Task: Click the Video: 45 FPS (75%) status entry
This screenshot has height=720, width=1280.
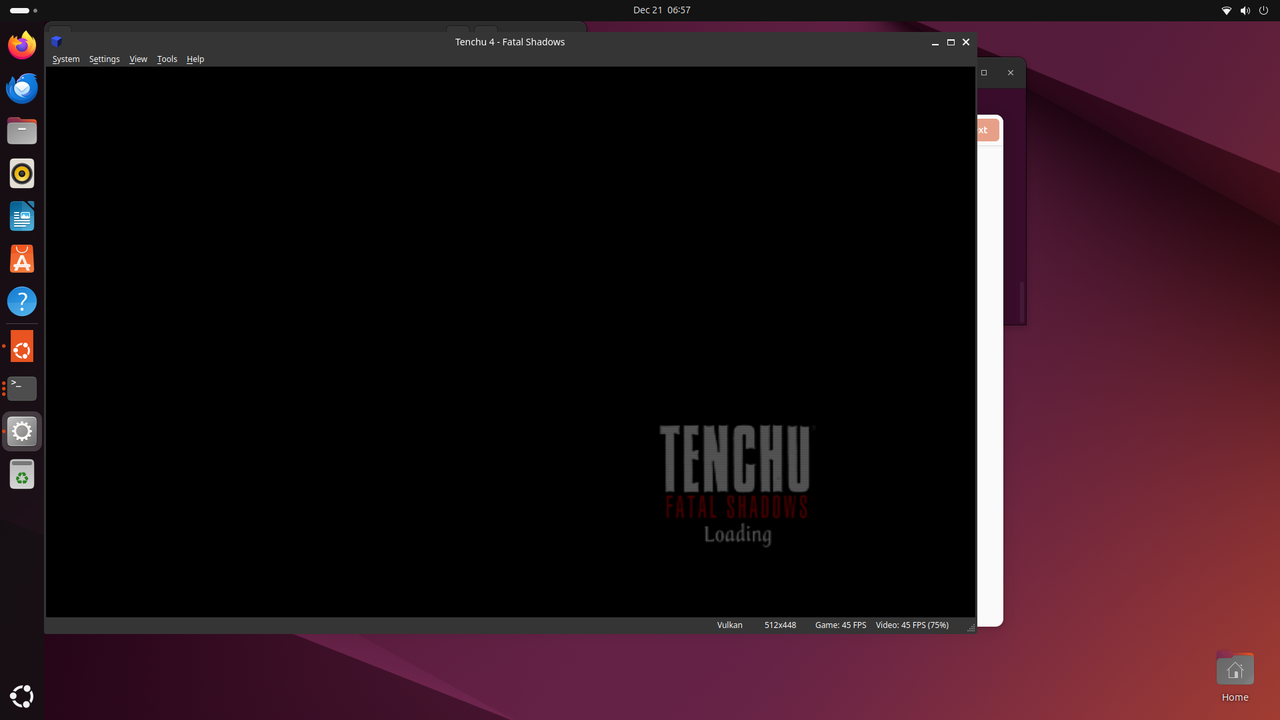Action: click(x=912, y=625)
